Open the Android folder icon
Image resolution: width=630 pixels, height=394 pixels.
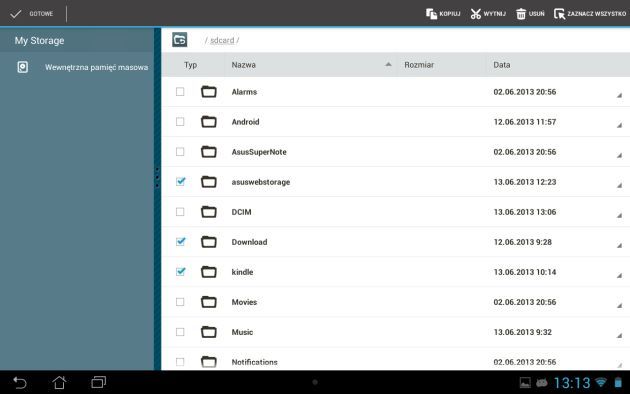click(209, 122)
